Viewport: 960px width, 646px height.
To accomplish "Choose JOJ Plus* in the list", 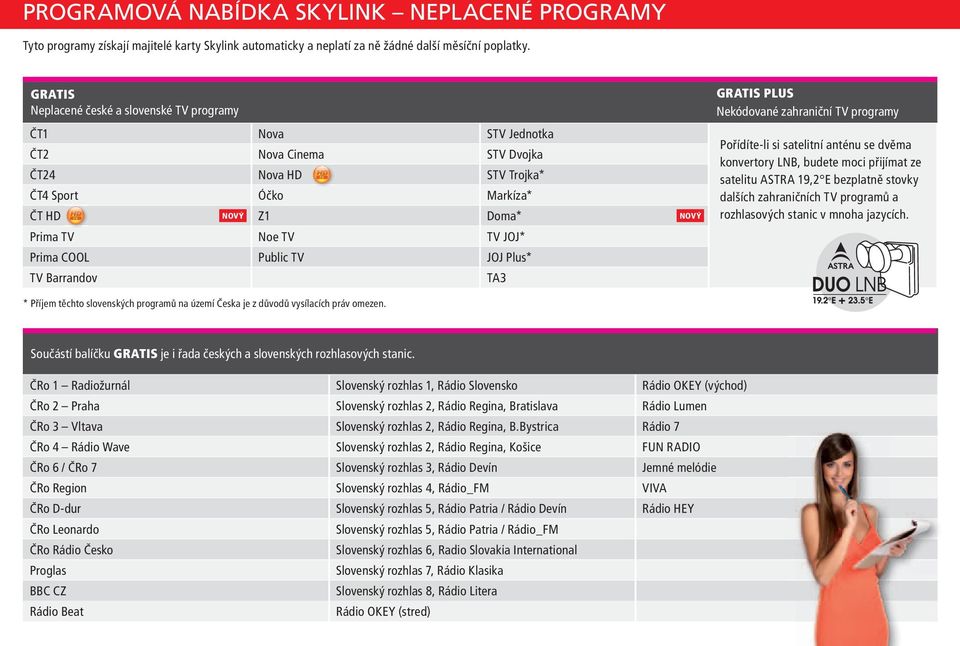I will [594, 257].
